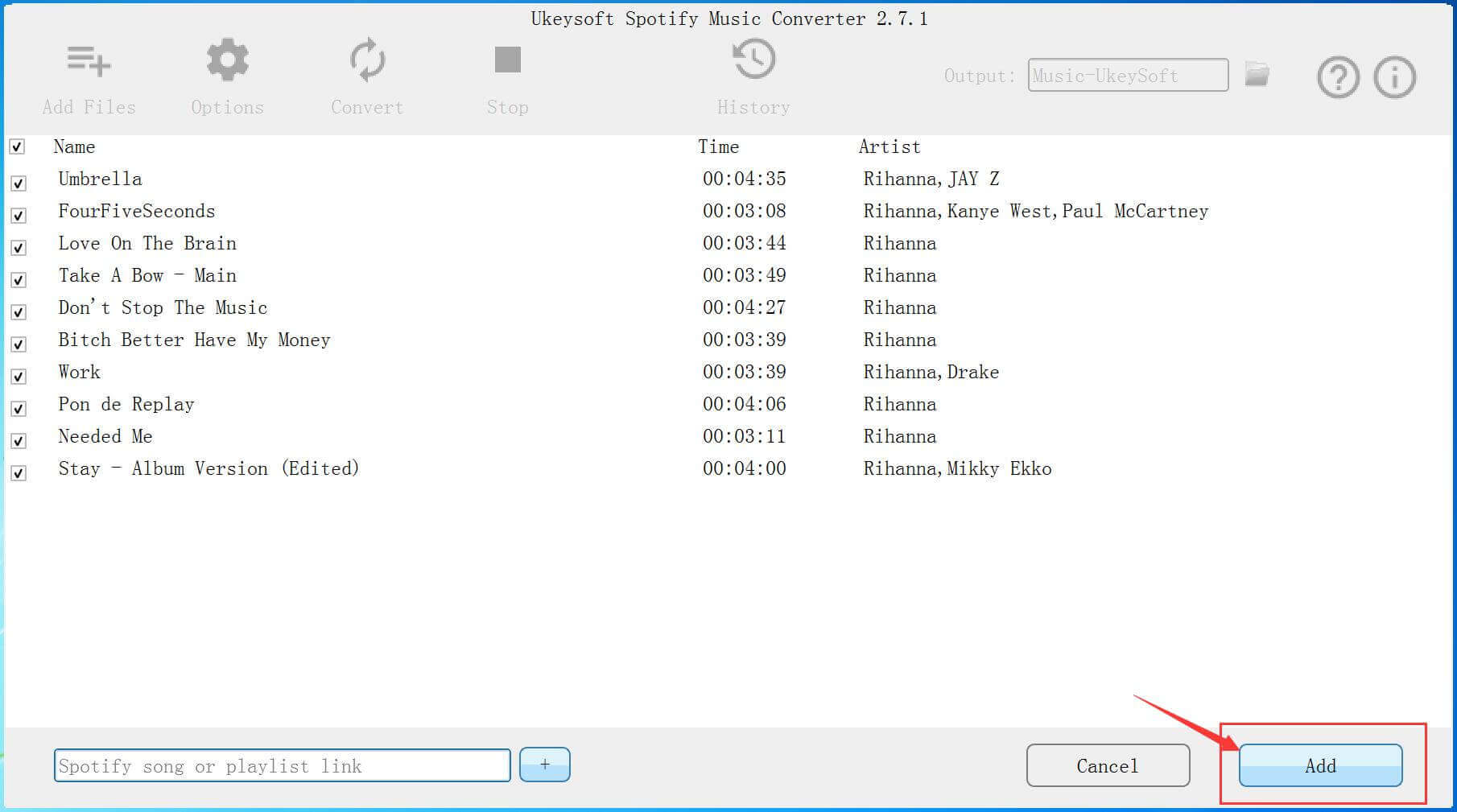The height and width of the screenshot is (812, 1457).
Task: Toggle checkbox for Don't Stop The Music
Action: tap(19, 312)
